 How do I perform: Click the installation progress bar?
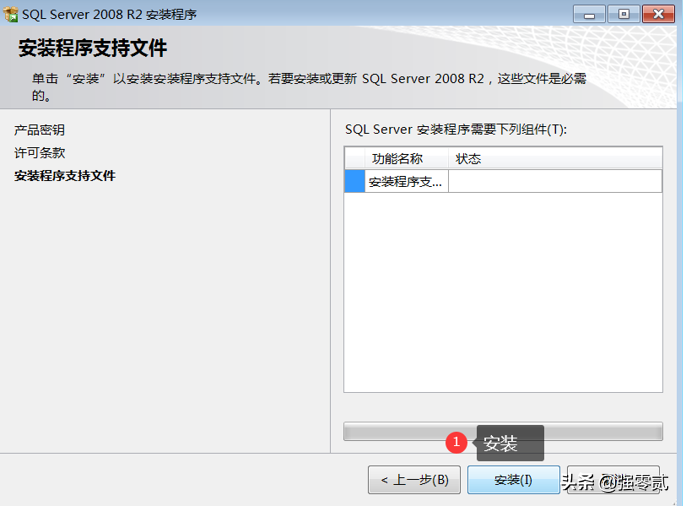(x=503, y=431)
